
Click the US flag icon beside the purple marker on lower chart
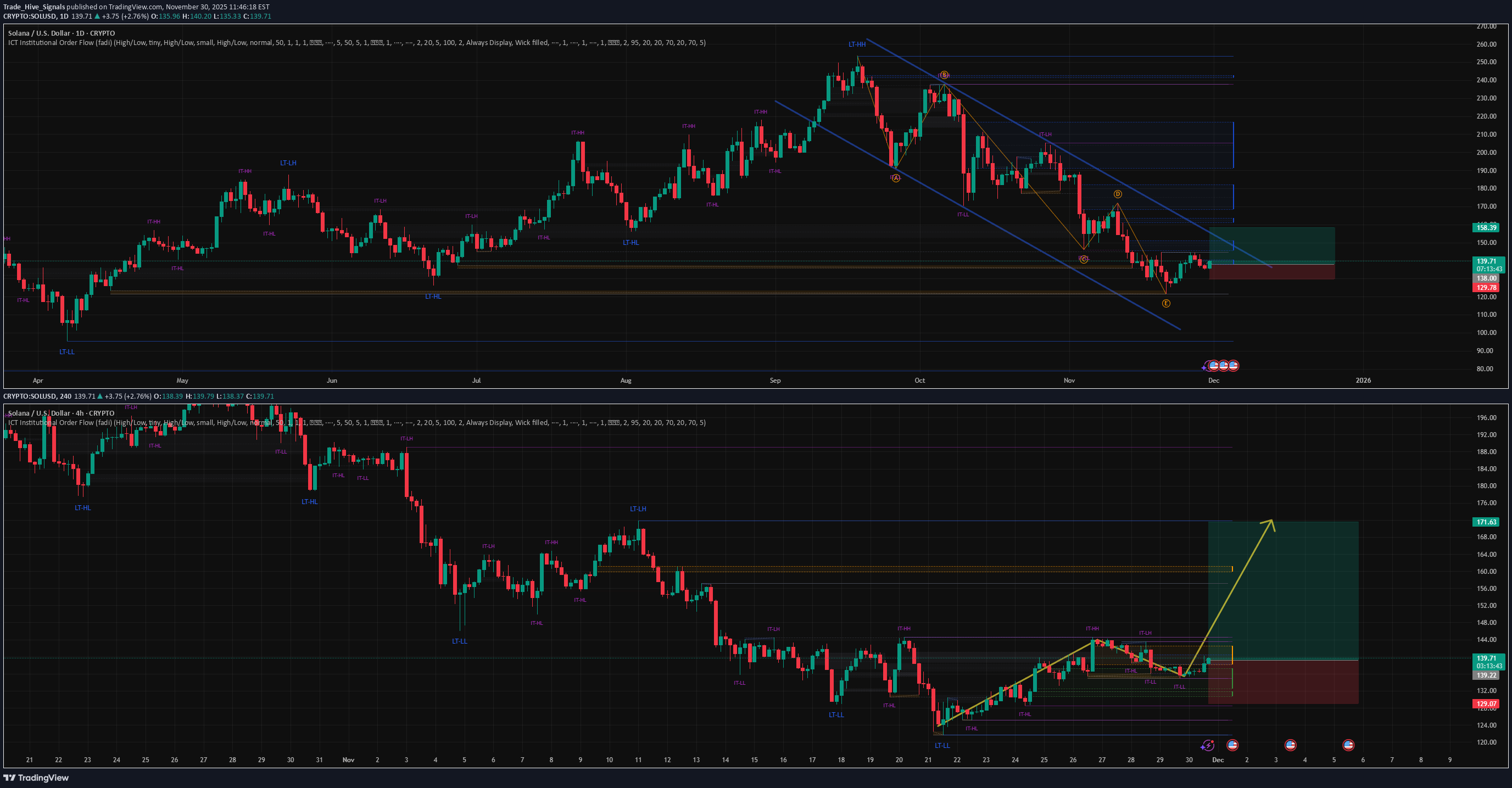click(x=1231, y=745)
